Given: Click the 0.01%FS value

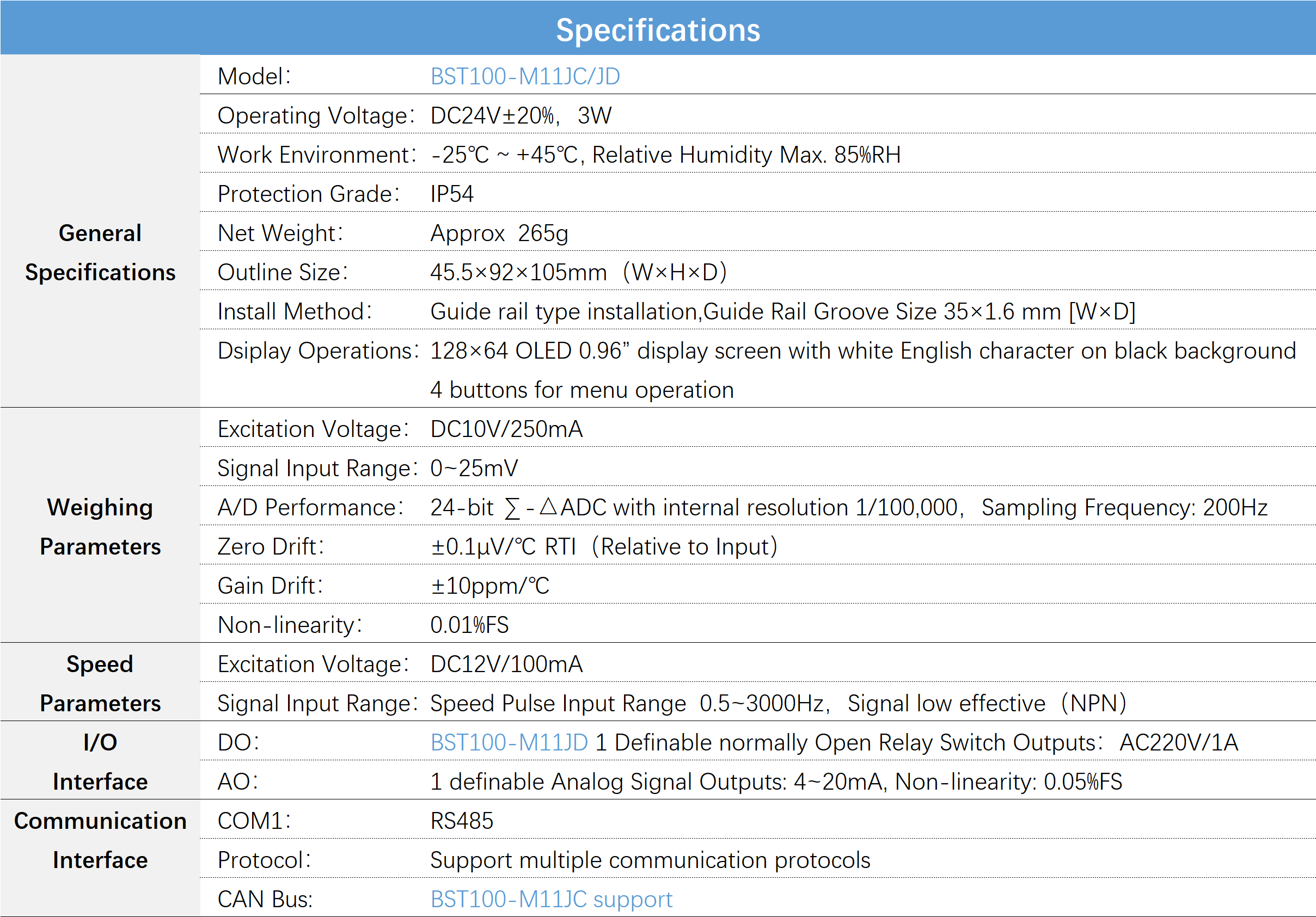Looking at the screenshot, I should click(469, 625).
